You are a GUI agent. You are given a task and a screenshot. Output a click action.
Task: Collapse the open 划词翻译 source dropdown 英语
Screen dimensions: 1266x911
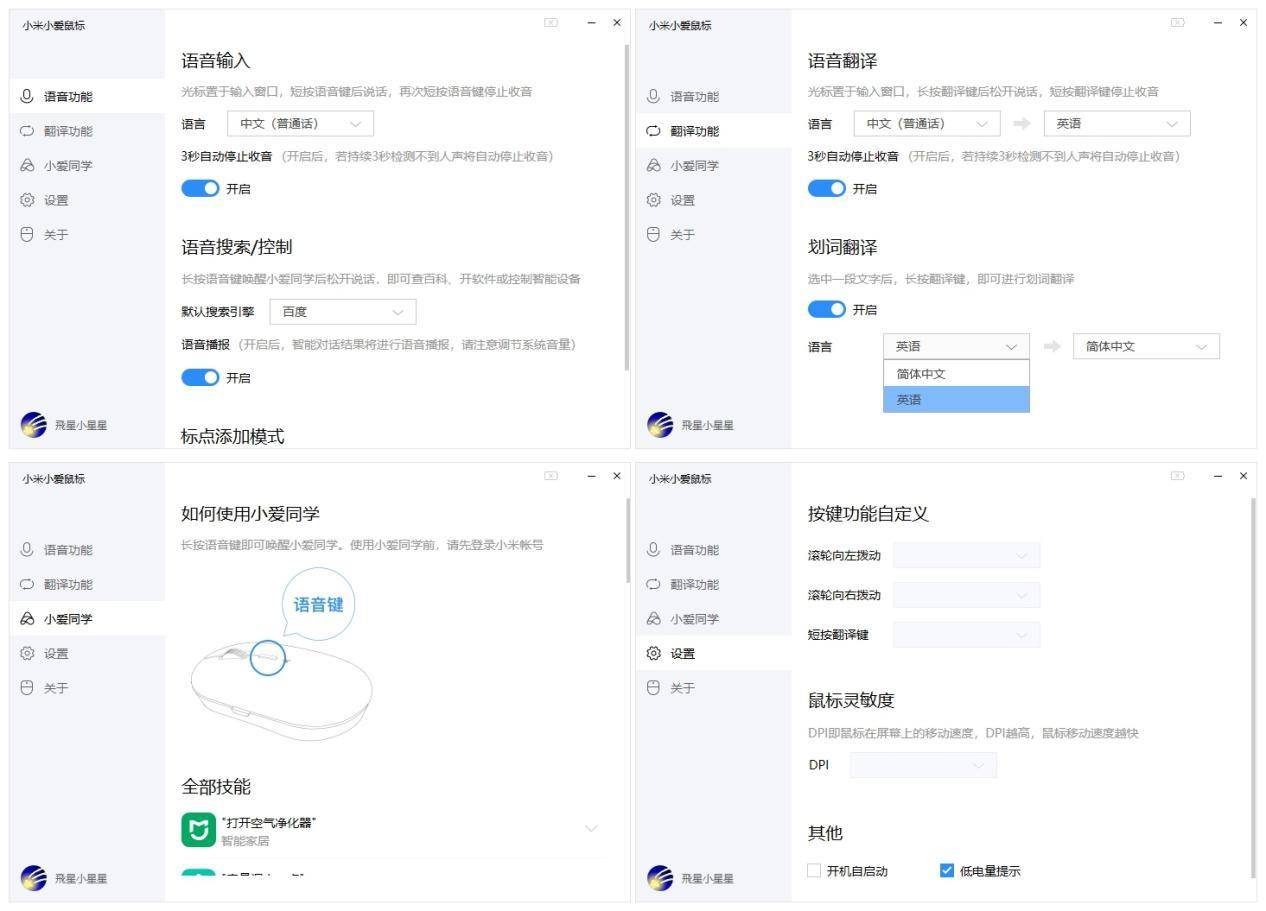pyautogui.click(x=956, y=347)
